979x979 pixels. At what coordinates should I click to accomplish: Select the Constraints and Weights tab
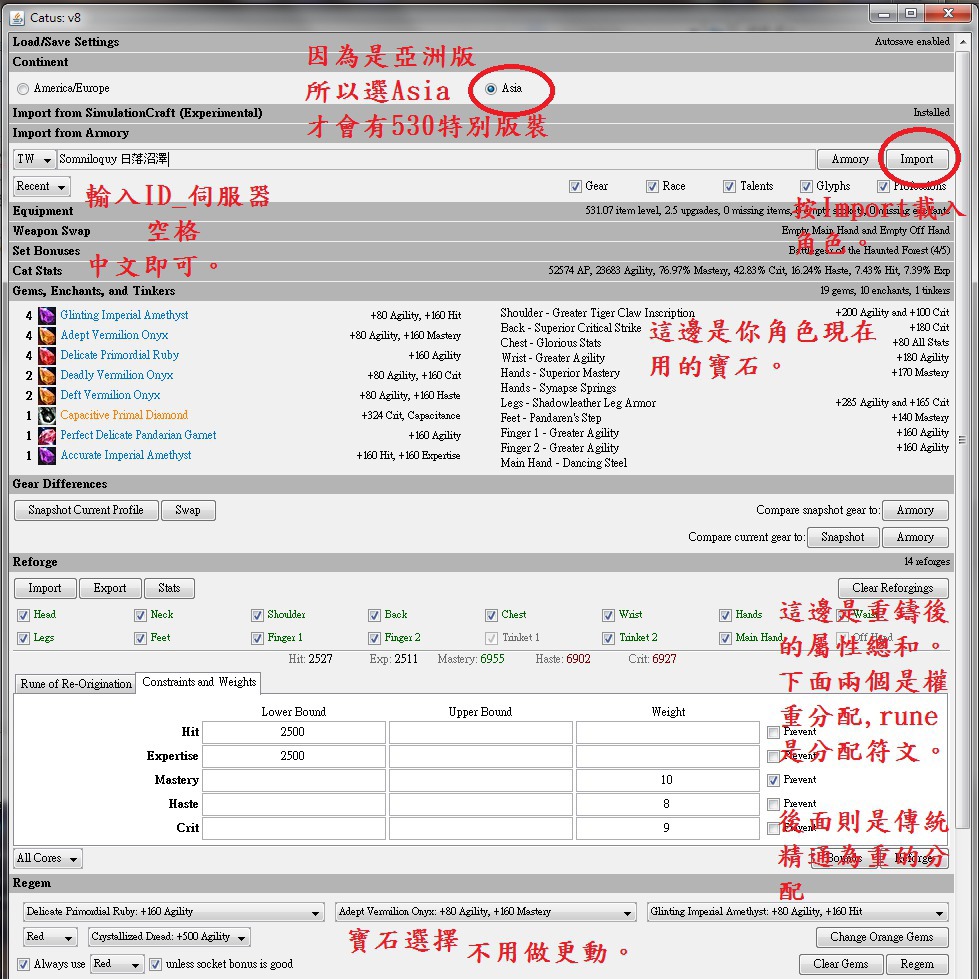pos(199,682)
